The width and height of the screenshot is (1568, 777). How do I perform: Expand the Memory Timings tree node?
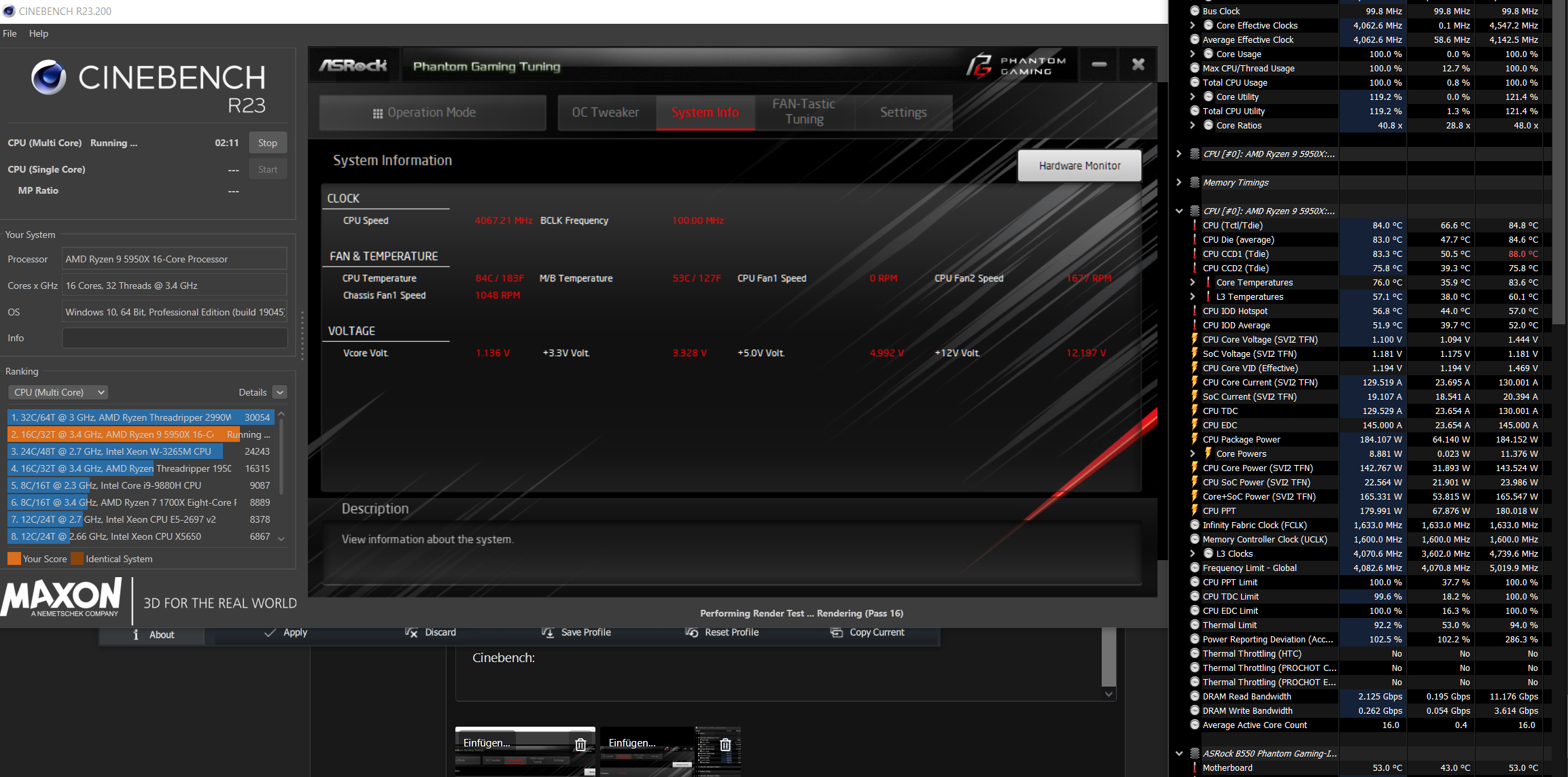pyautogui.click(x=1179, y=182)
